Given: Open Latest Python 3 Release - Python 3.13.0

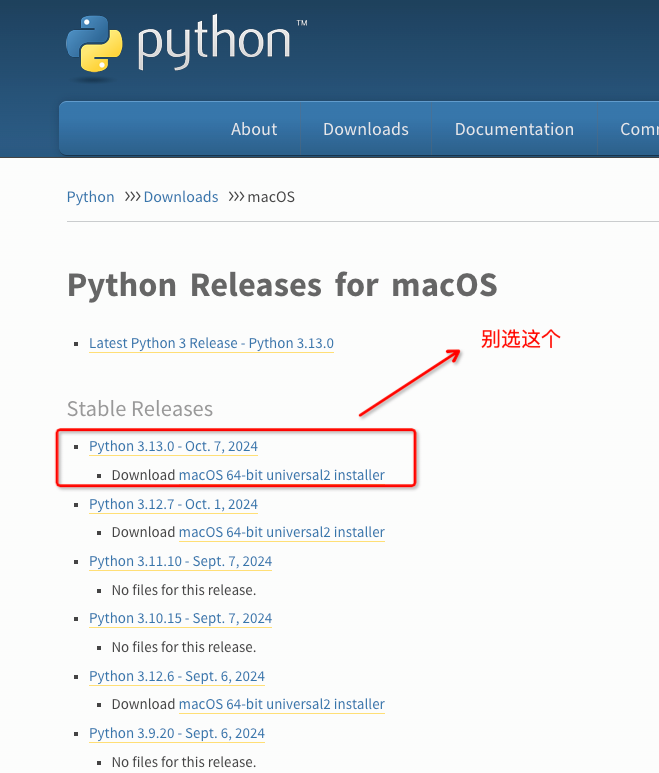Looking at the screenshot, I should [x=211, y=343].
